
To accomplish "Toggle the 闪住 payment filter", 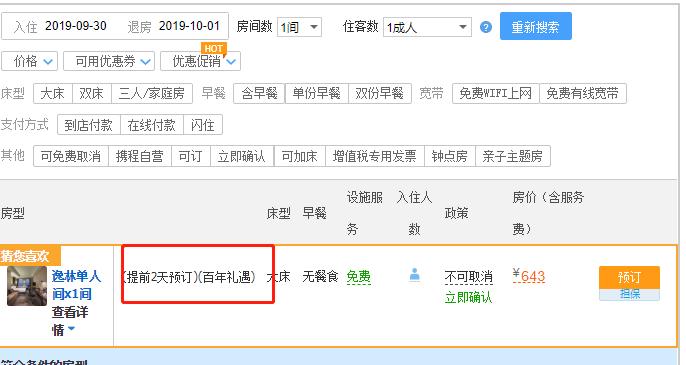I will 203,125.
